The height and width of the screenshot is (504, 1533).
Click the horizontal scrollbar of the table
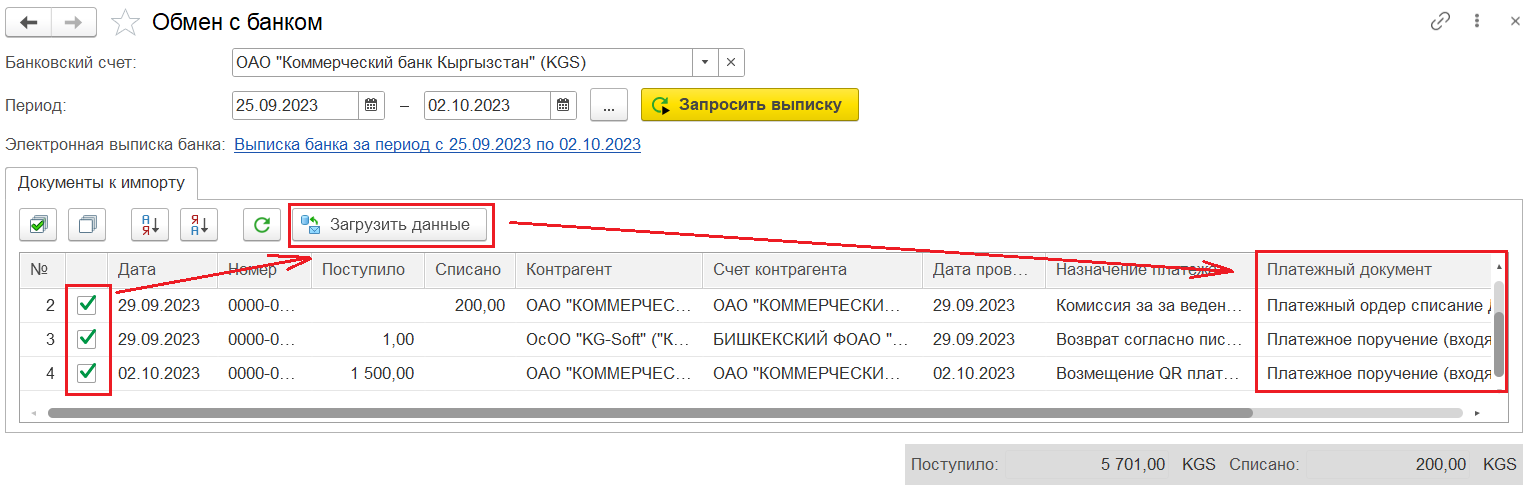[650, 412]
